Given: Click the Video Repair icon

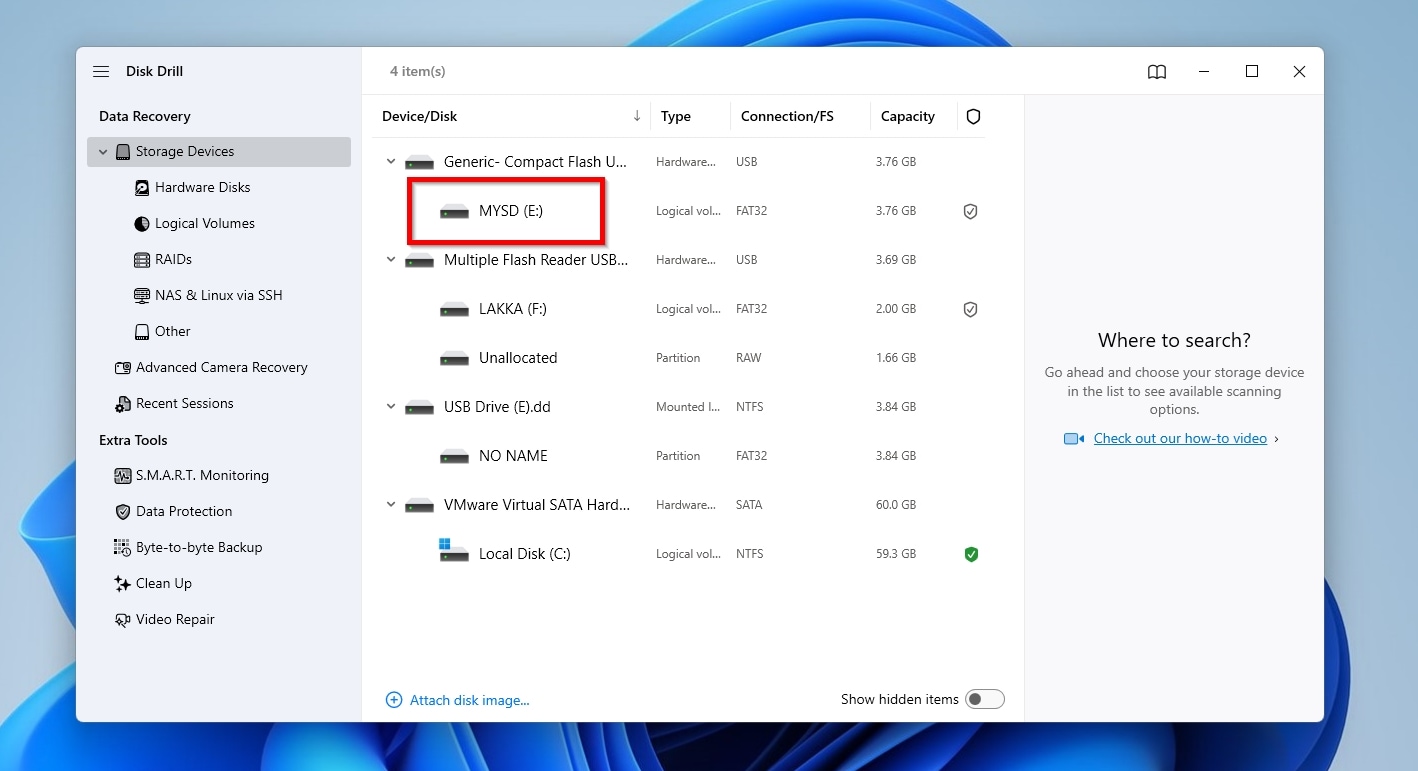Looking at the screenshot, I should click(123, 620).
